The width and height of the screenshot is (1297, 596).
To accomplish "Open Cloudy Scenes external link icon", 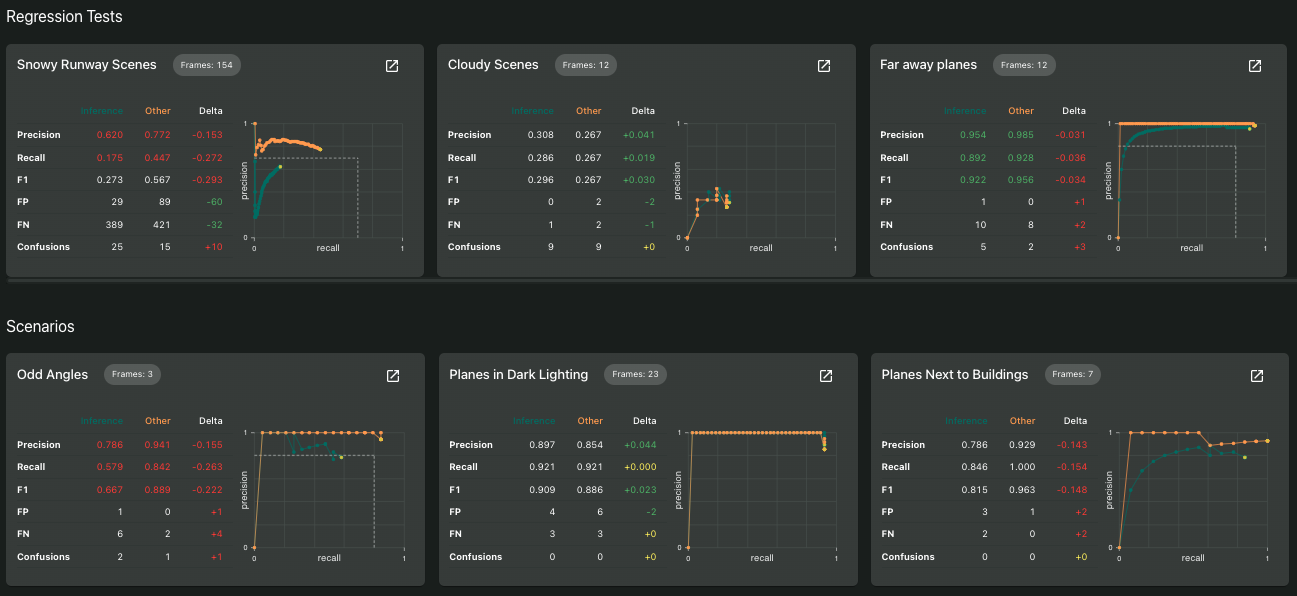I will click(824, 66).
